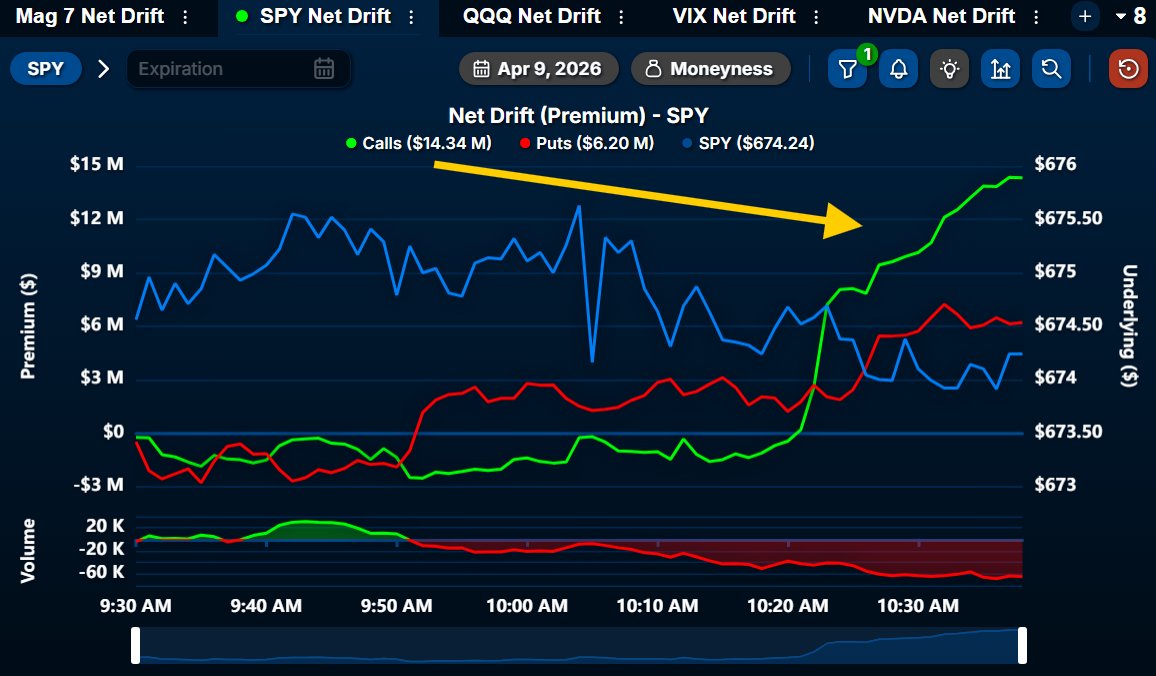Toggle Puts series in the legend
1156x676 pixels.
(587, 143)
